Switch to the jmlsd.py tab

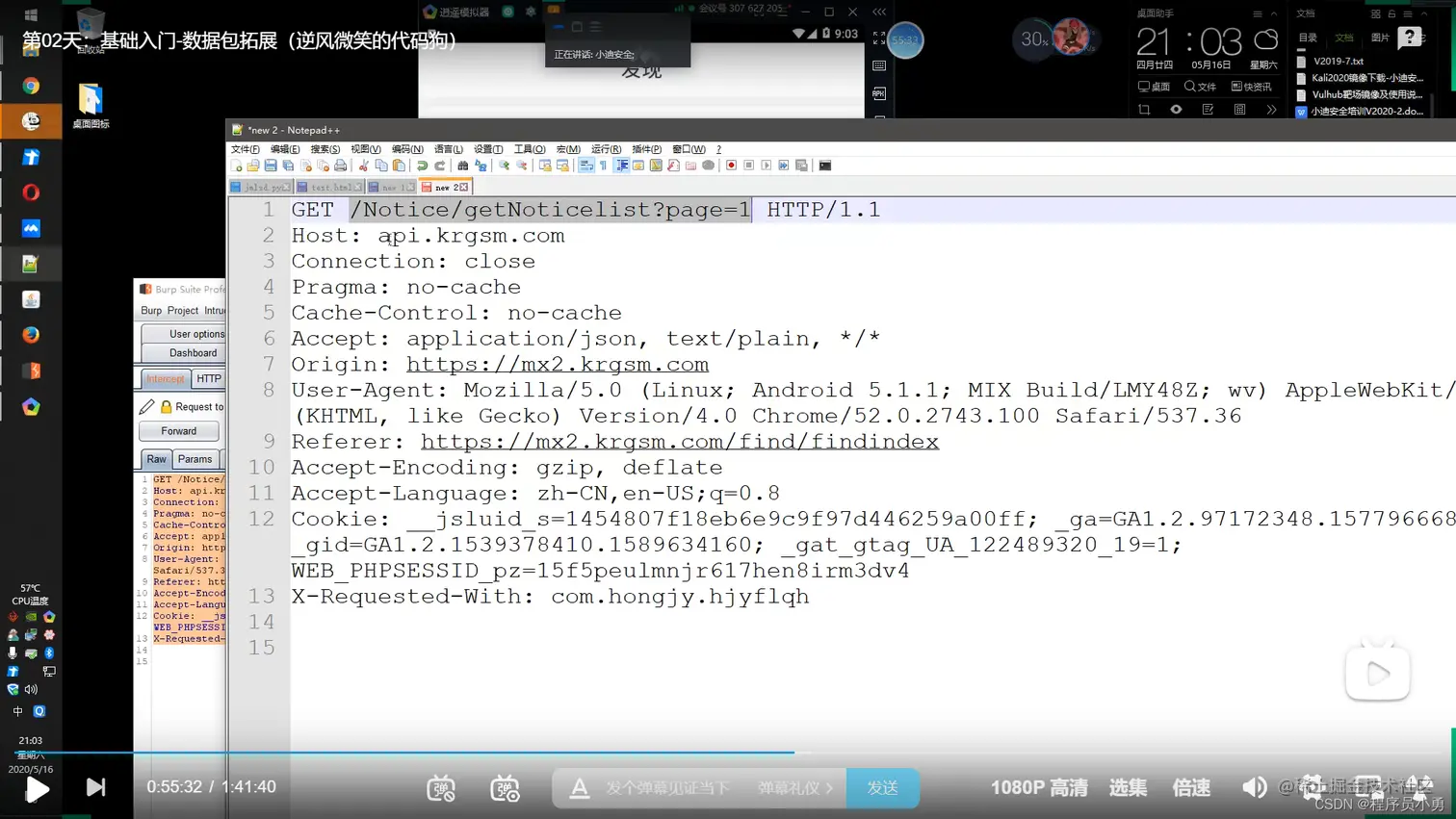click(260, 187)
